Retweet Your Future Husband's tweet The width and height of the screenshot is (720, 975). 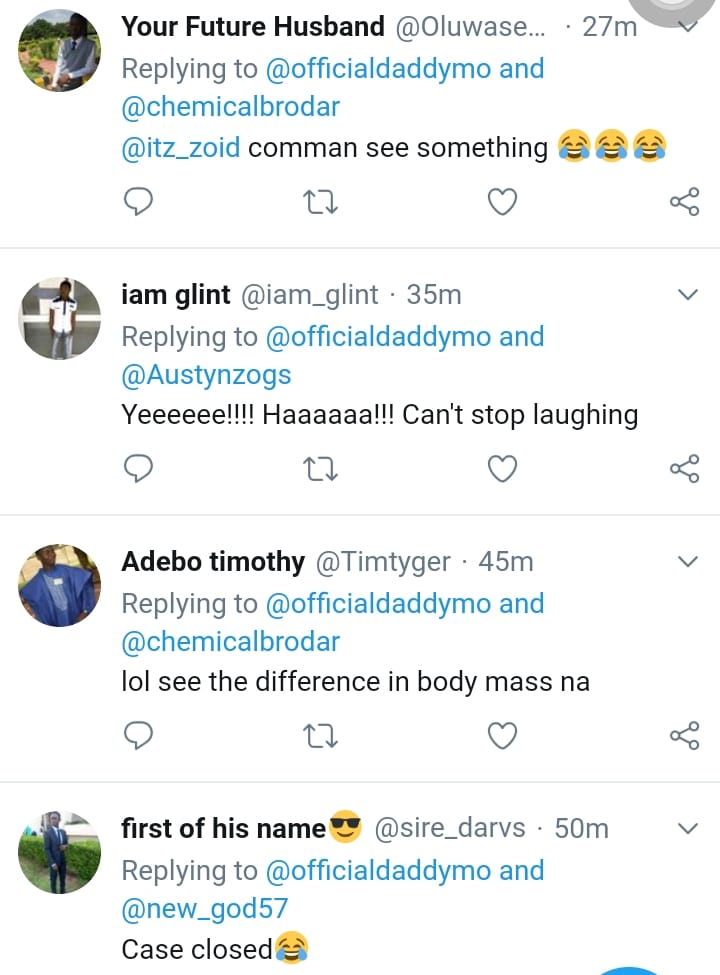click(x=320, y=203)
